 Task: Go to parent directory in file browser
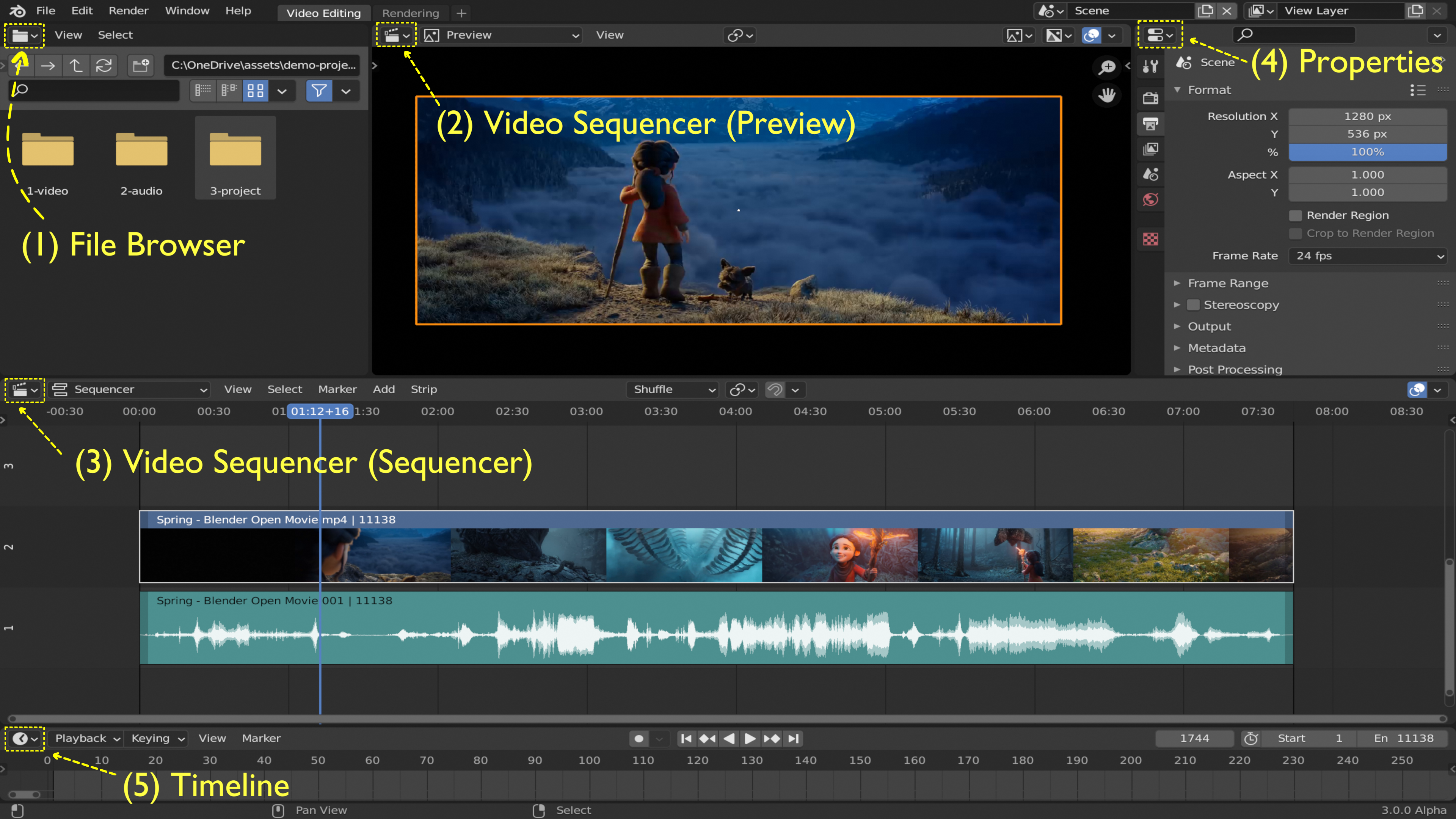(76, 66)
